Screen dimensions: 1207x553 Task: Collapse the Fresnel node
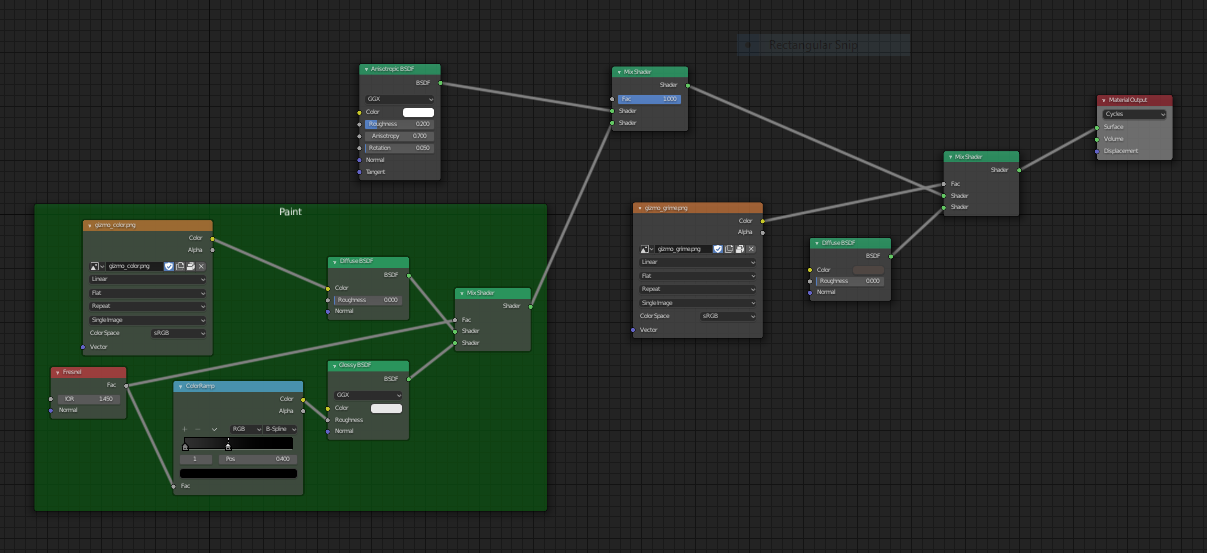tap(57, 372)
